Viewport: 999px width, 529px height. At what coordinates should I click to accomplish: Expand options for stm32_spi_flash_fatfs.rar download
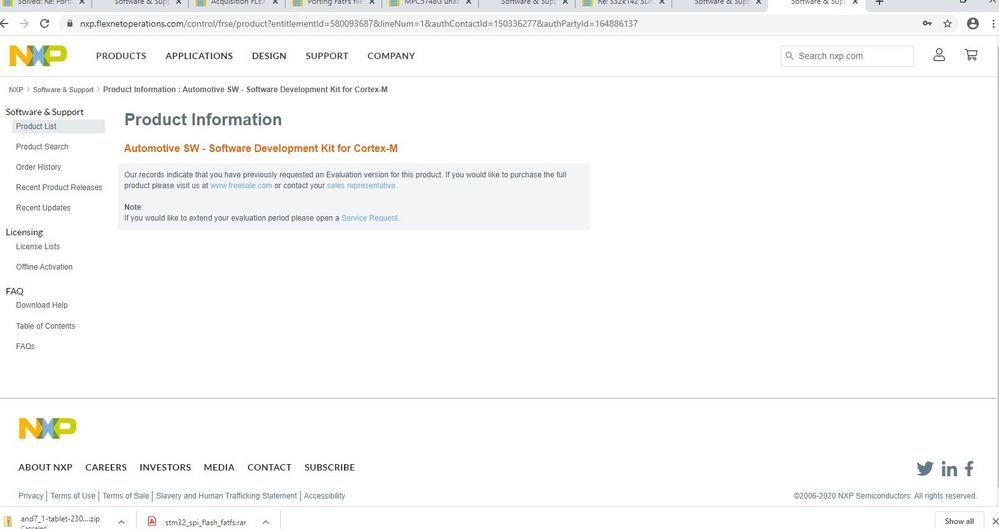(x=266, y=522)
